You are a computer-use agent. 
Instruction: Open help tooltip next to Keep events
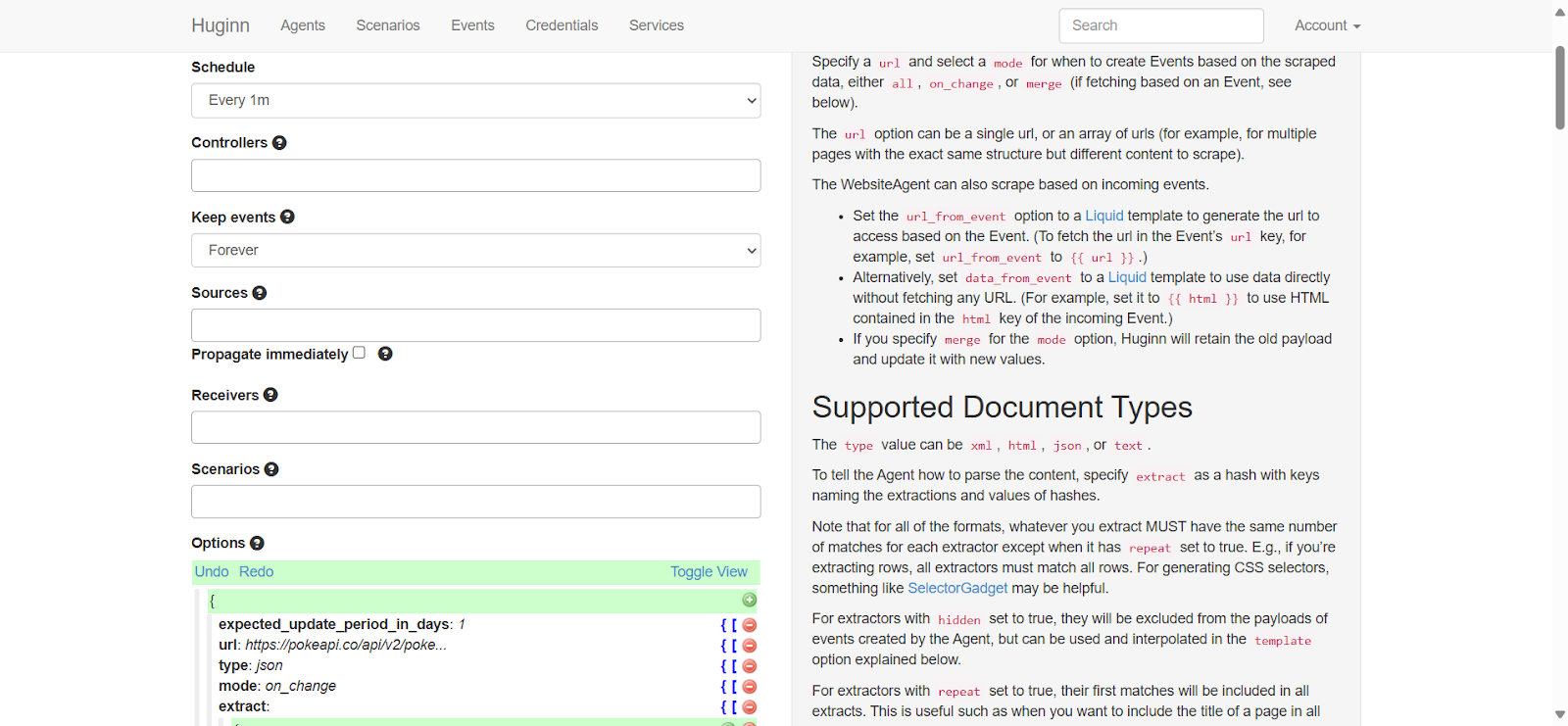tap(287, 218)
